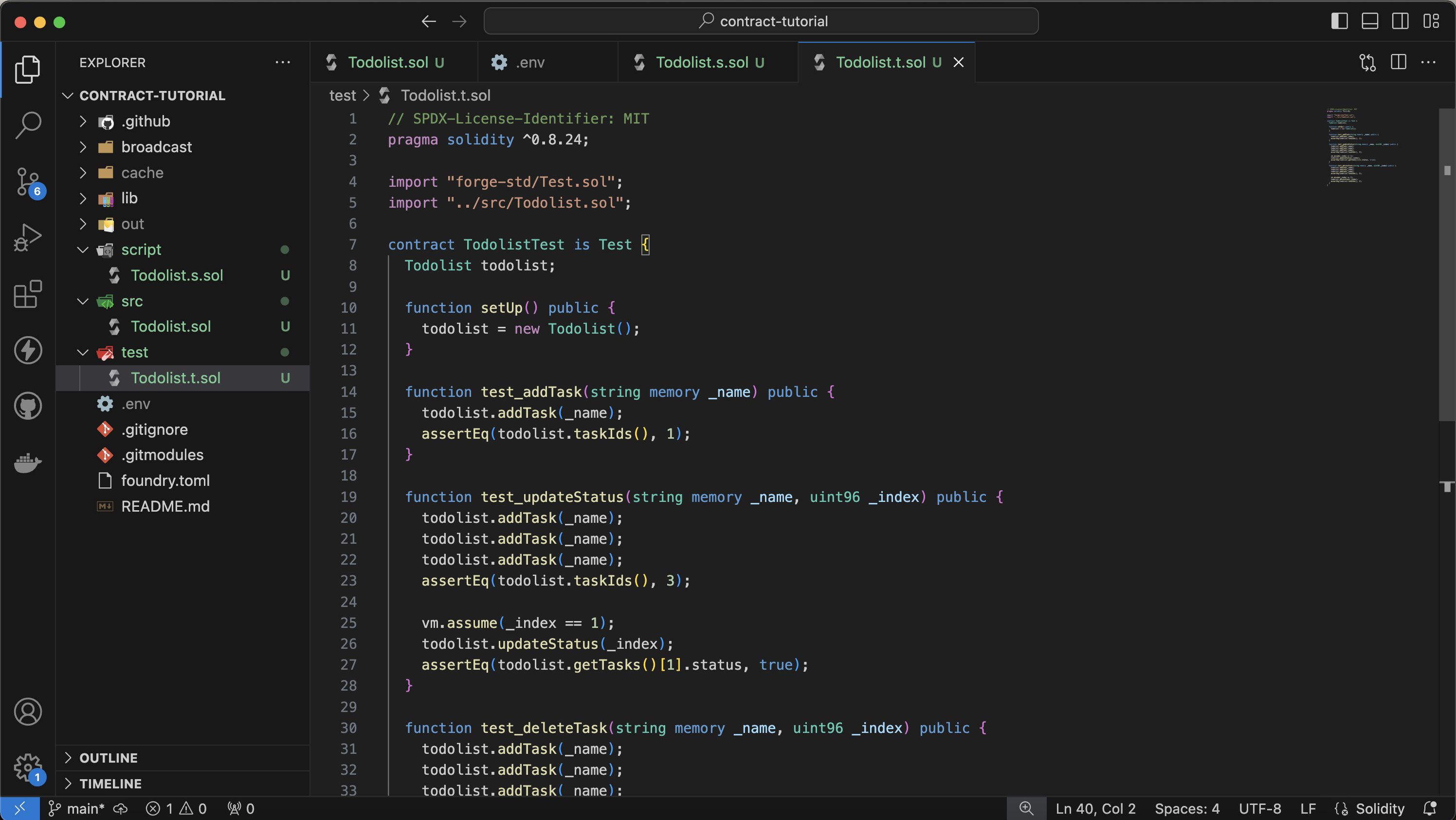Click the Split Editor Right icon
Image resolution: width=1456 pixels, height=820 pixels.
[1399, 62]
